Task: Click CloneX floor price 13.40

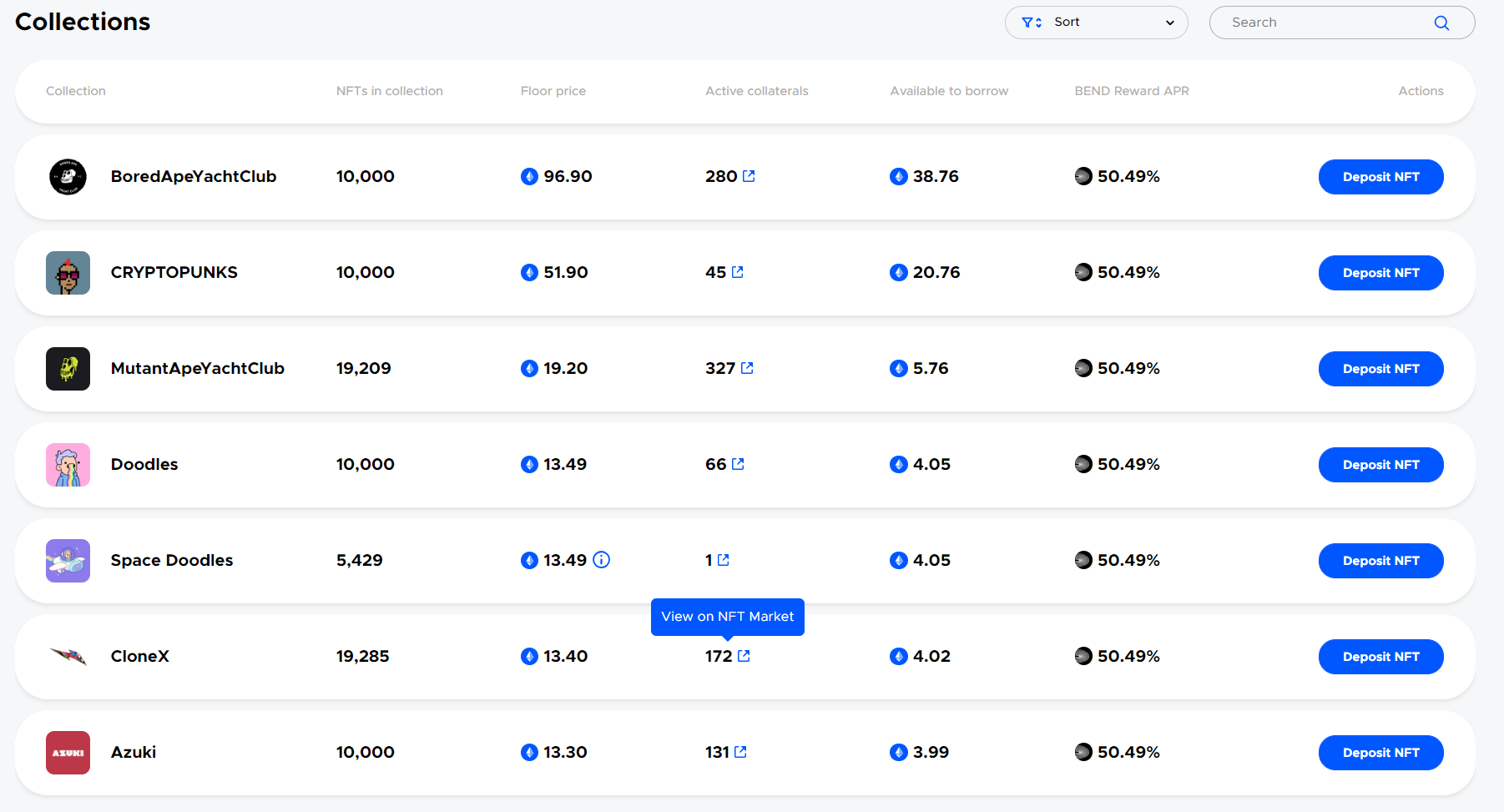Action: pos(566,656)
